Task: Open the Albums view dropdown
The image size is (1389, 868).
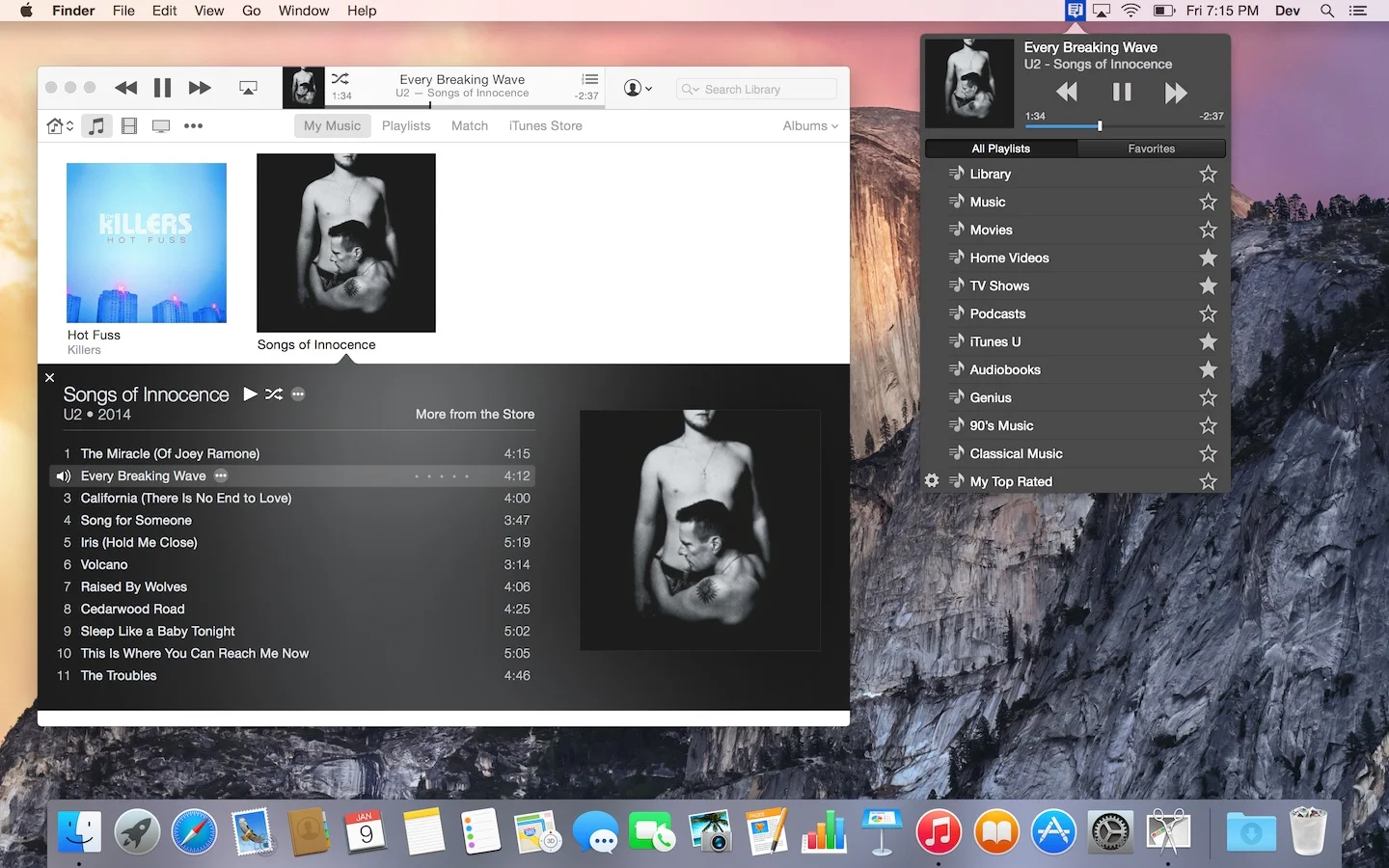Action: point(810,125)
